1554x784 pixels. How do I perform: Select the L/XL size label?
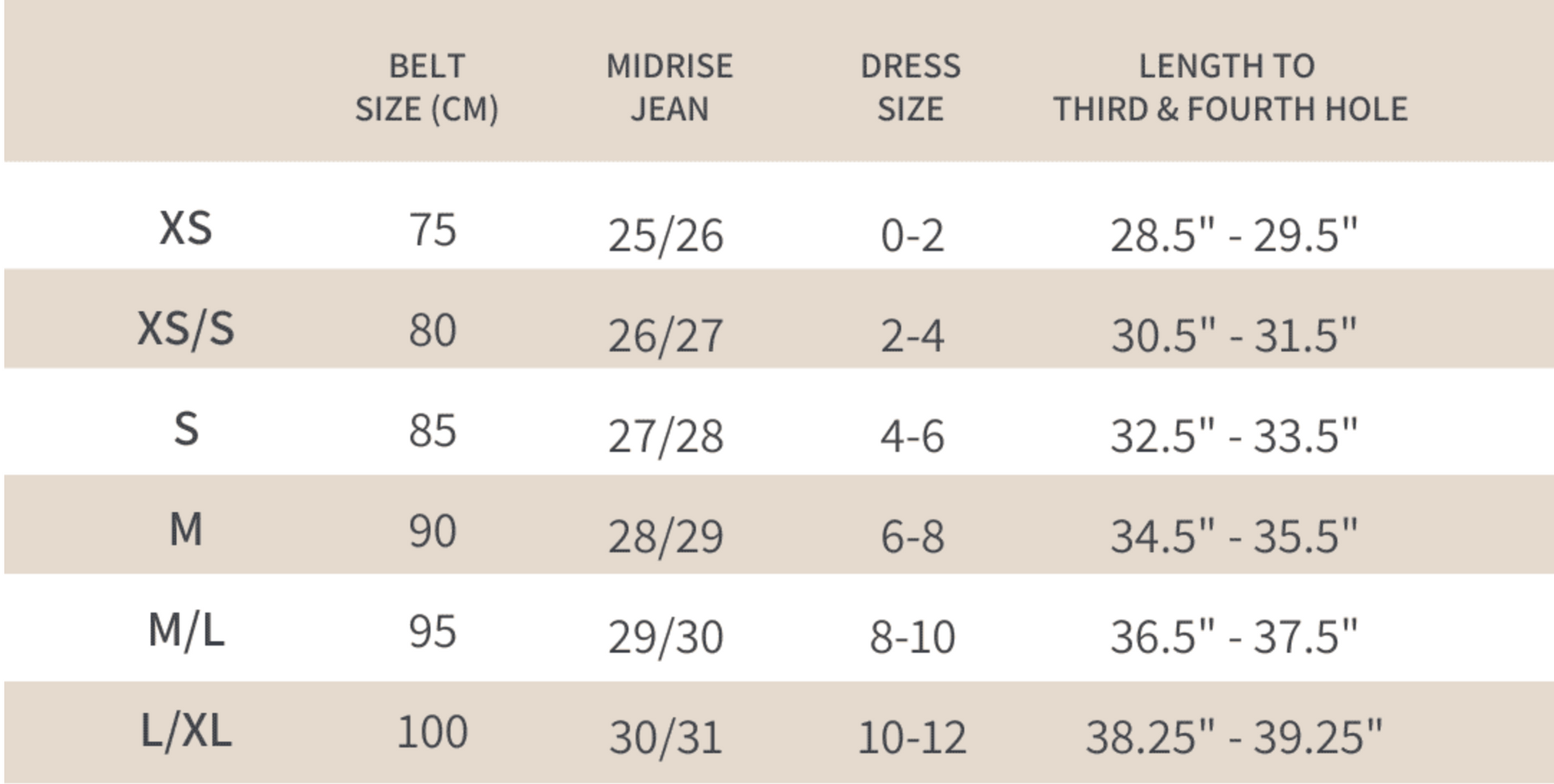[x=185, y=731]
